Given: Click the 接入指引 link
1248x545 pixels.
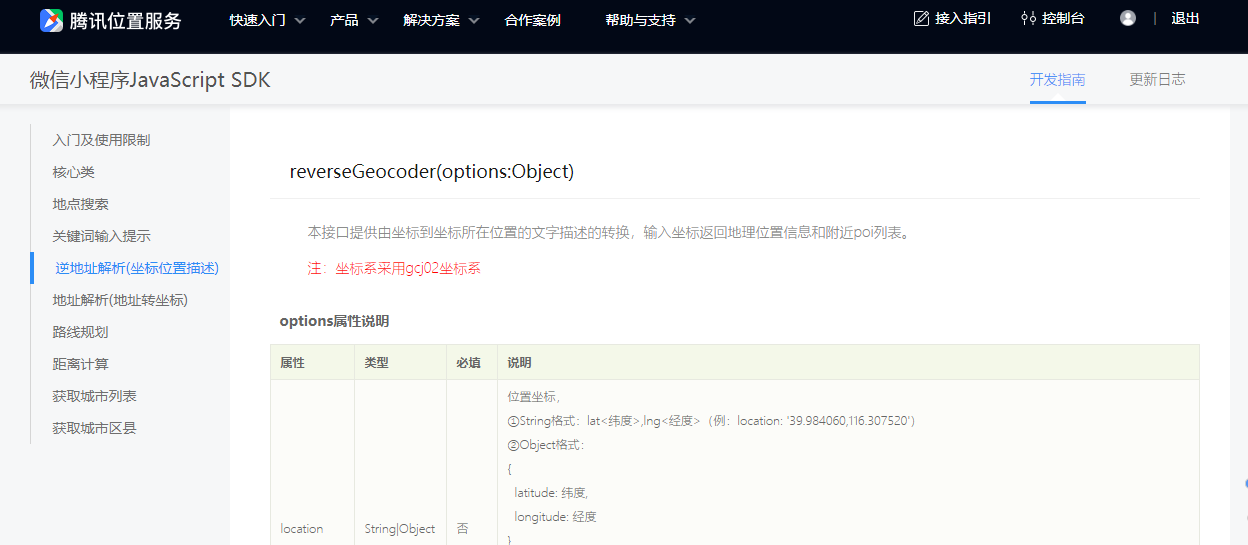Looking at the screenshot, I should click(963, 18).
